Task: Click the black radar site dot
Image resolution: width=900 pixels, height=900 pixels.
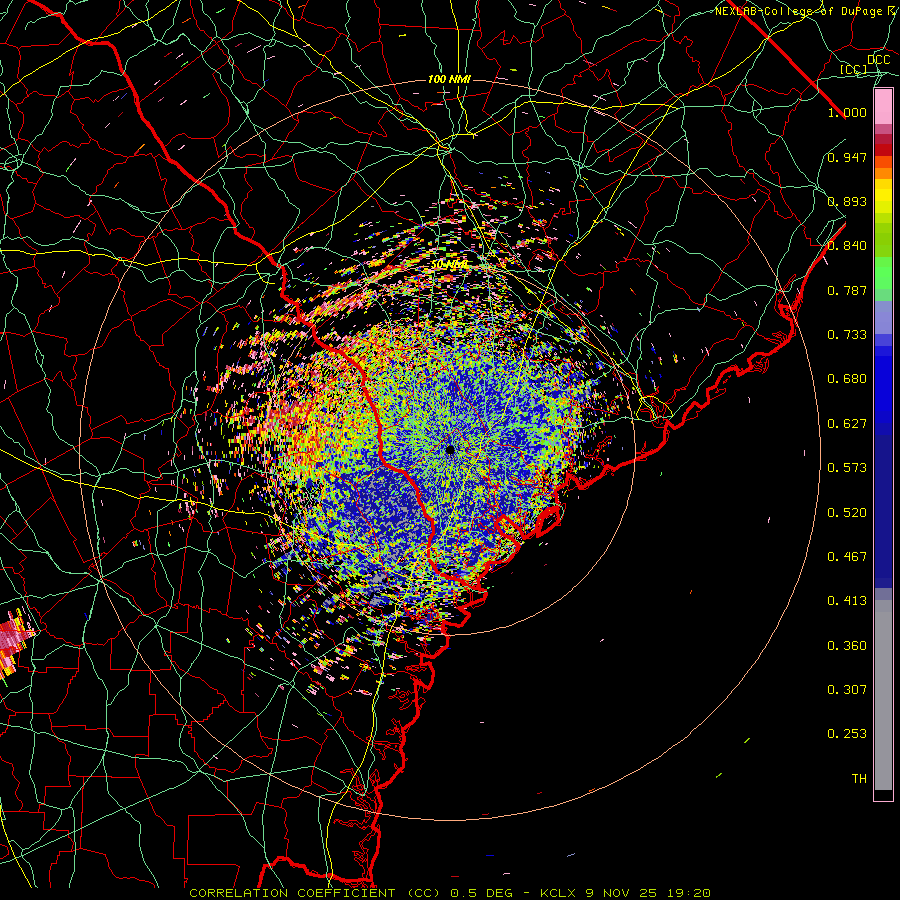Action: (x=450, y=449)
